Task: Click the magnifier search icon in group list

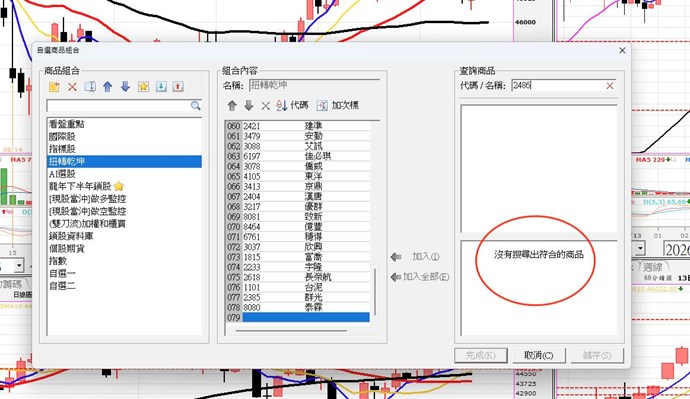Action: [195, 105]
